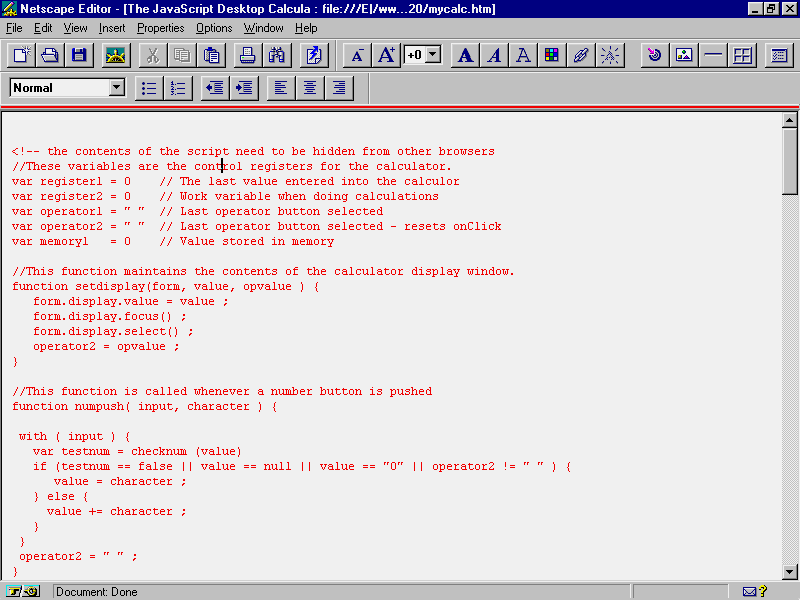Save the document with the floppy icon

click(79, 55)
